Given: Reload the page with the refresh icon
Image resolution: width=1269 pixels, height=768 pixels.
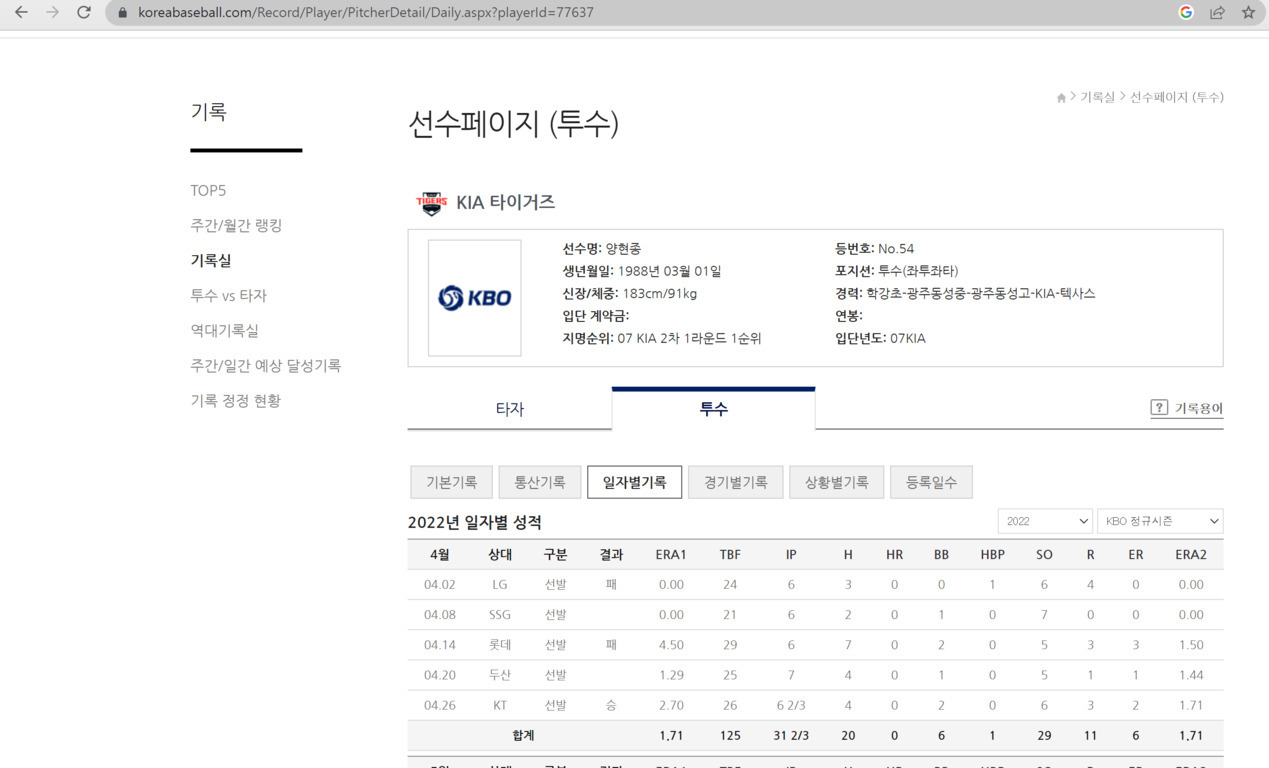Looking at the screenshot, I should [x=84, y=14].
